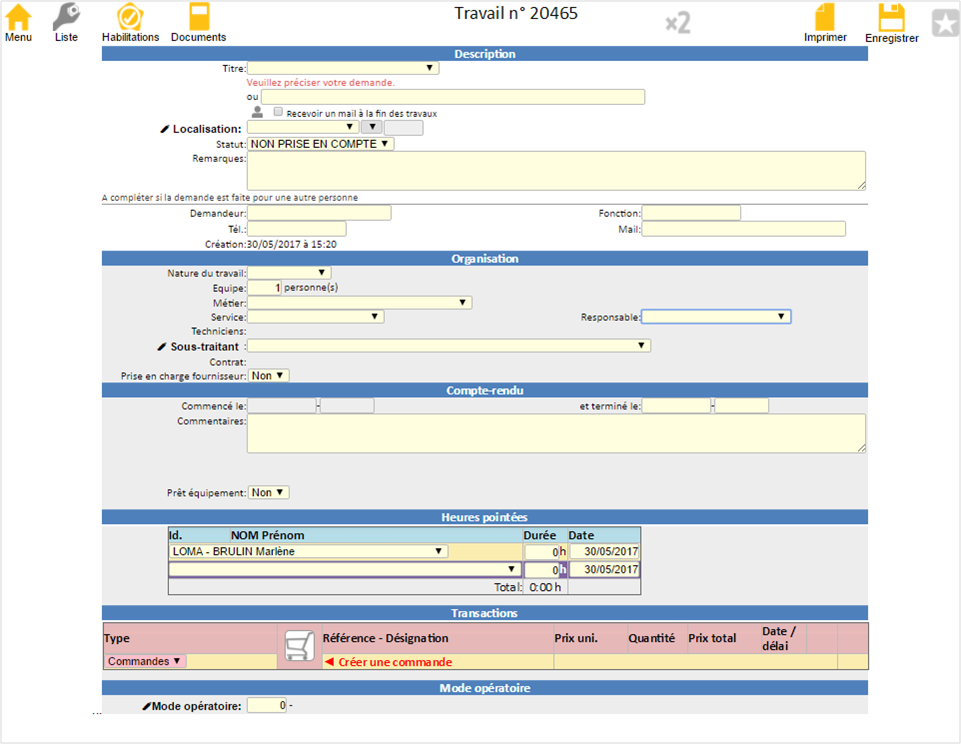Save with the Enregistrer floppy icon
Image resolution: width=961 pixels, height=744 pixels.
point(892,18)
